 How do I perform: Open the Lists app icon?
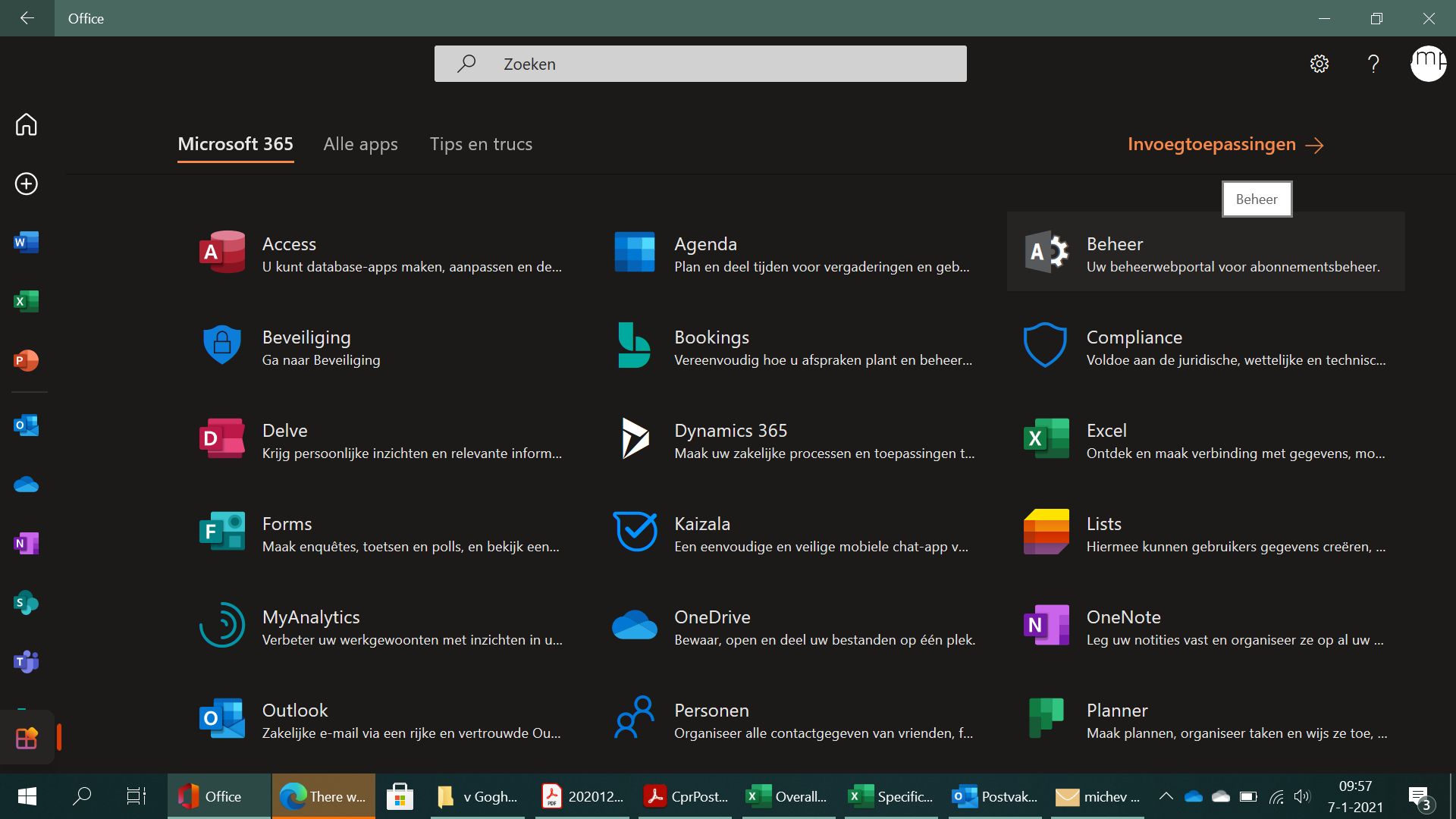[x=1046, y=532]
